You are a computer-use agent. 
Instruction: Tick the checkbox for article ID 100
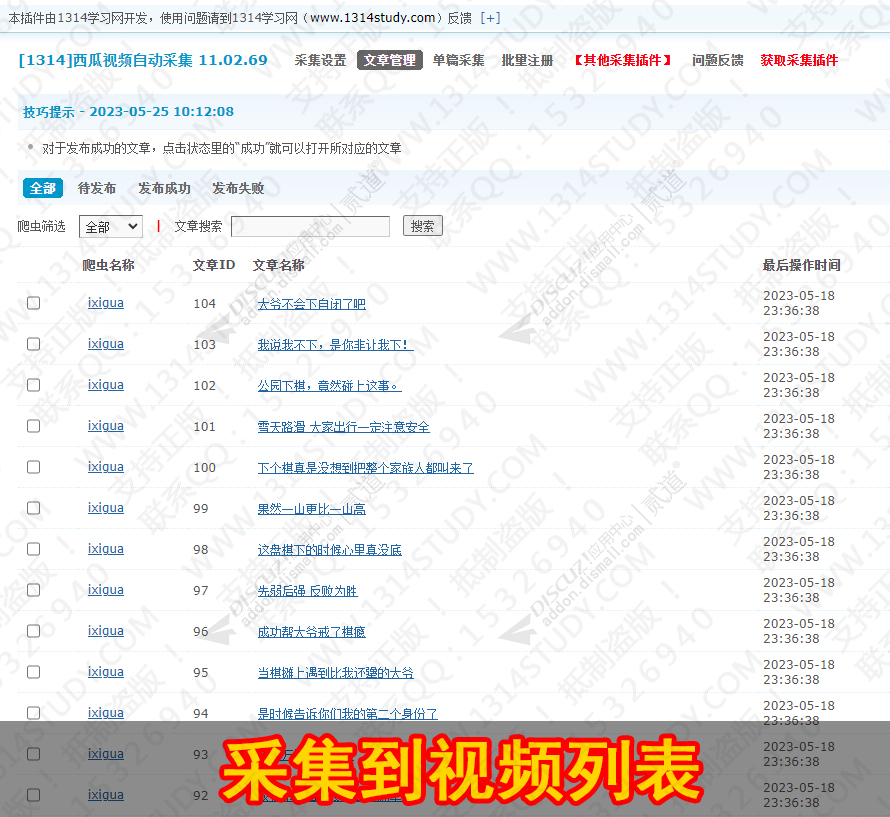point(33,467)
